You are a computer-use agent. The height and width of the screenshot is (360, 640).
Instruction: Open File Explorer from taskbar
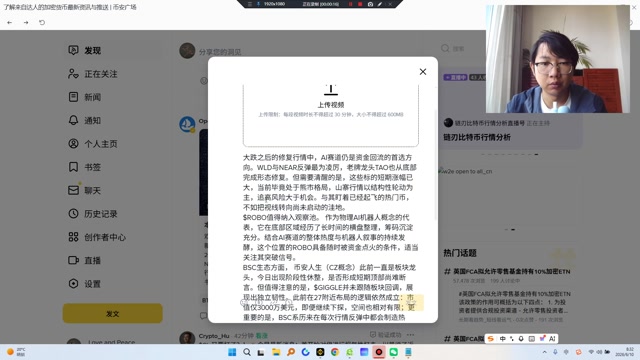pyautogui.click(x=276, y=352)
